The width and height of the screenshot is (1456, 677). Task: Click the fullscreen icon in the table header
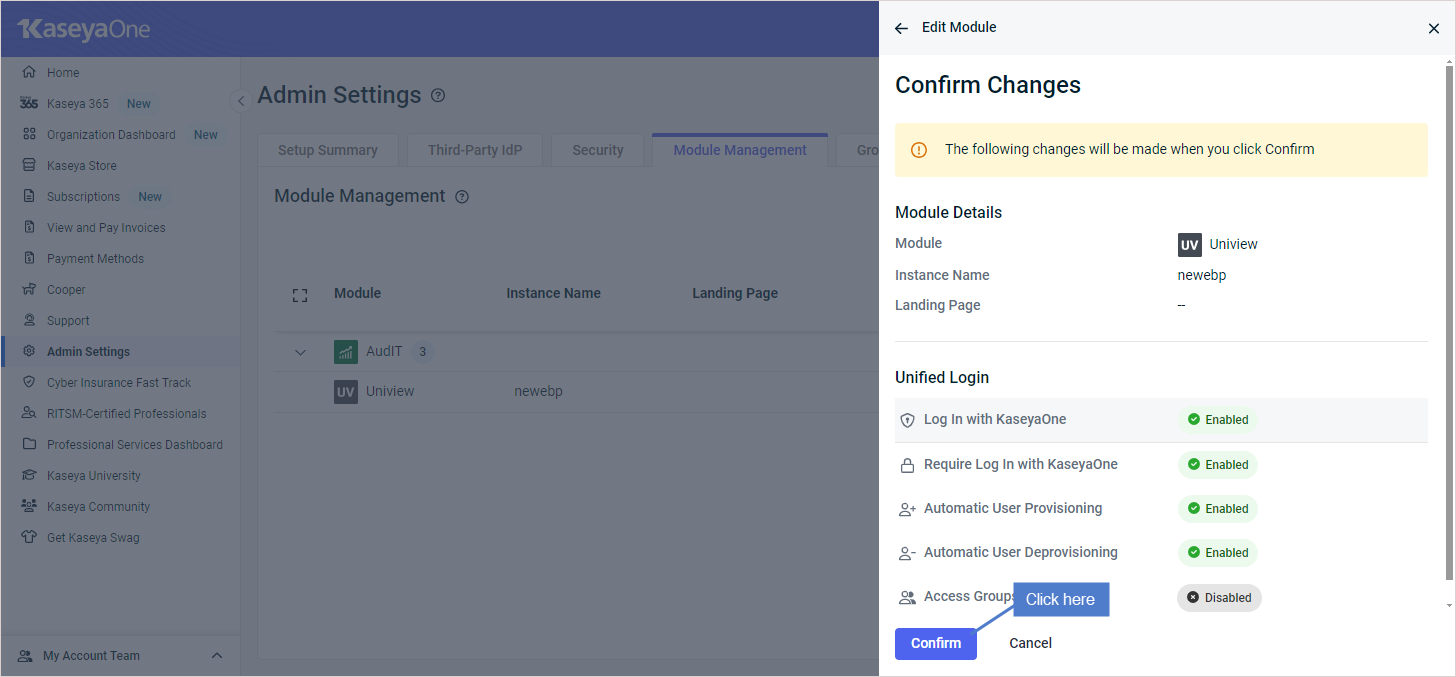pos(300,295)
